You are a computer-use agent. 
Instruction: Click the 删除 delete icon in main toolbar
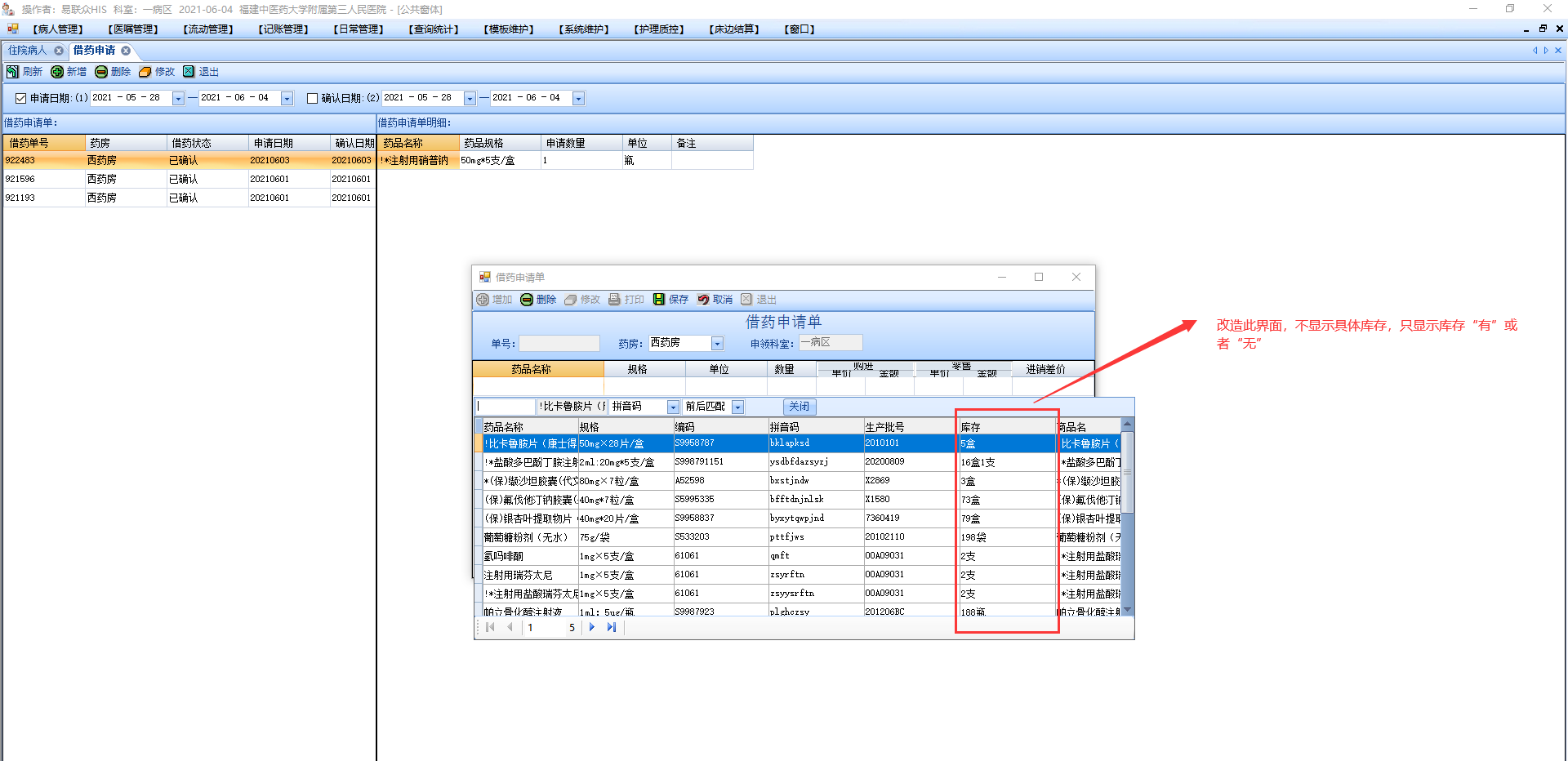[x=101, y=72]
